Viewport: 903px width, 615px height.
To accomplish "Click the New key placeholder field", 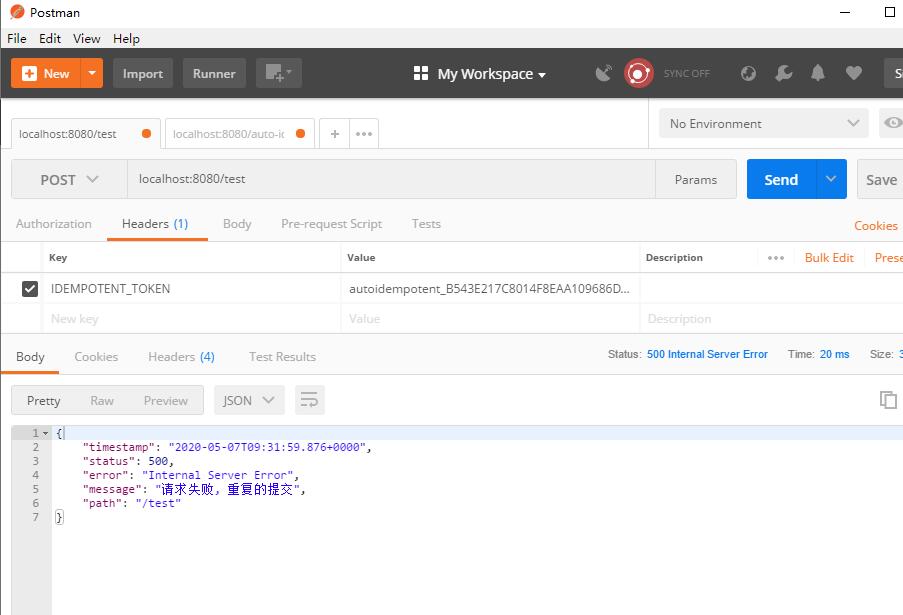I will point(191,318).
